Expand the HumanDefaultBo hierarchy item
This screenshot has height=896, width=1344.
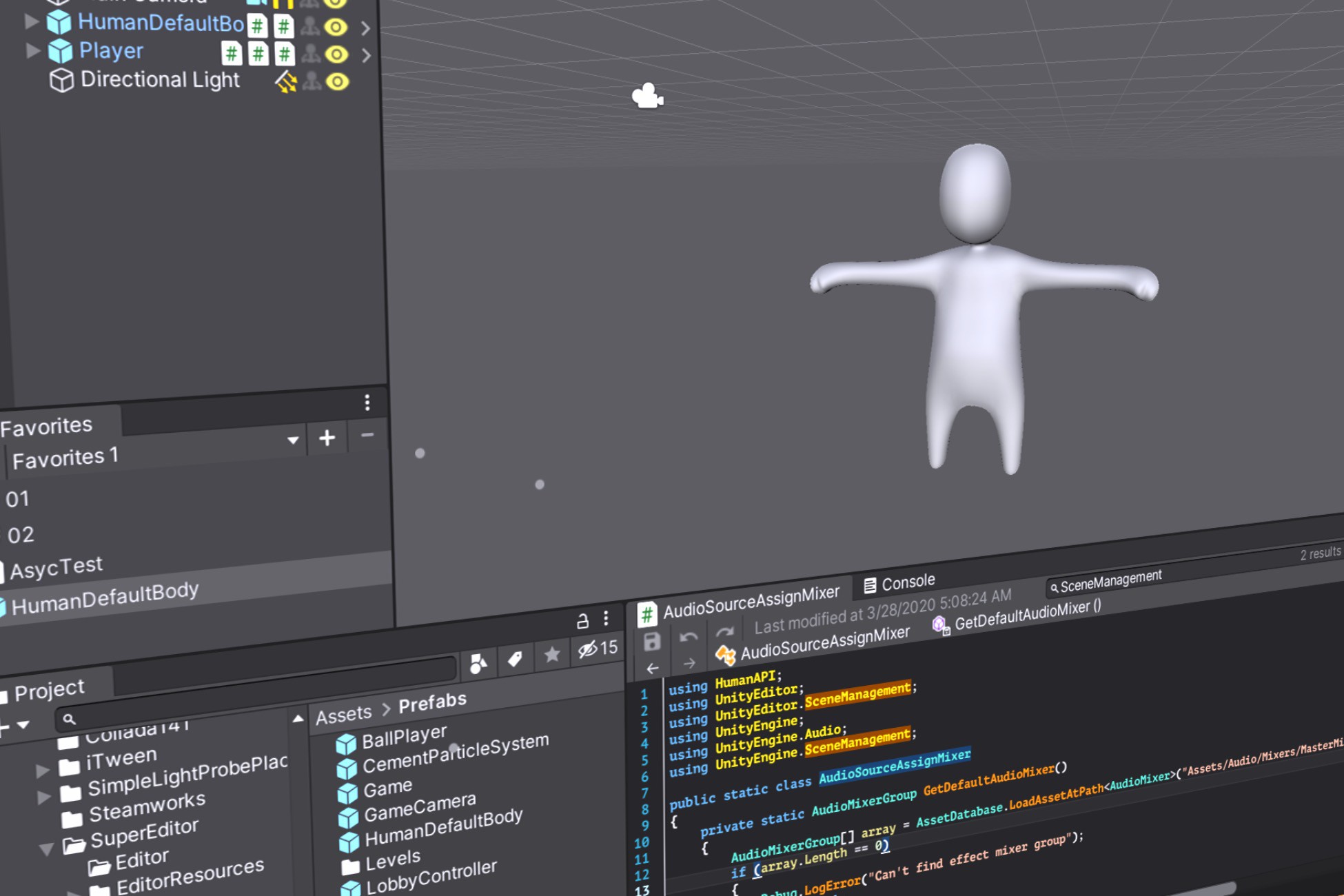point(30,21)
